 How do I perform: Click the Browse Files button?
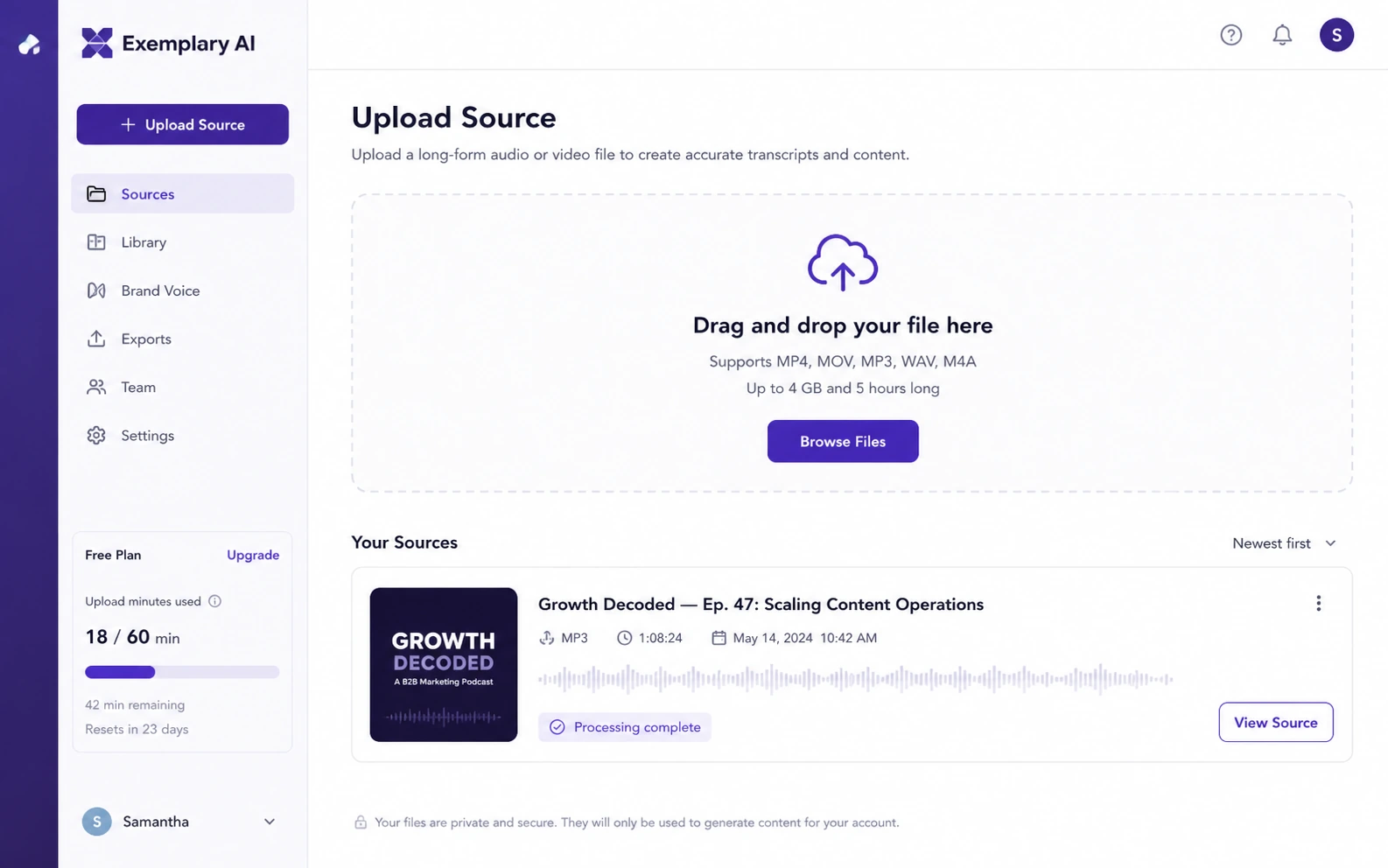click(843, 441)
